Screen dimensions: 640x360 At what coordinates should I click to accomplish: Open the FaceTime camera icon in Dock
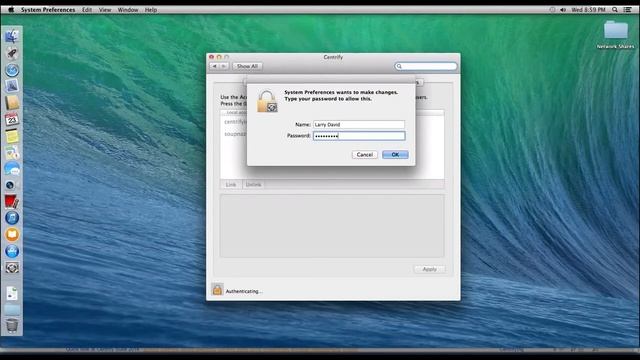coord(12,185)
